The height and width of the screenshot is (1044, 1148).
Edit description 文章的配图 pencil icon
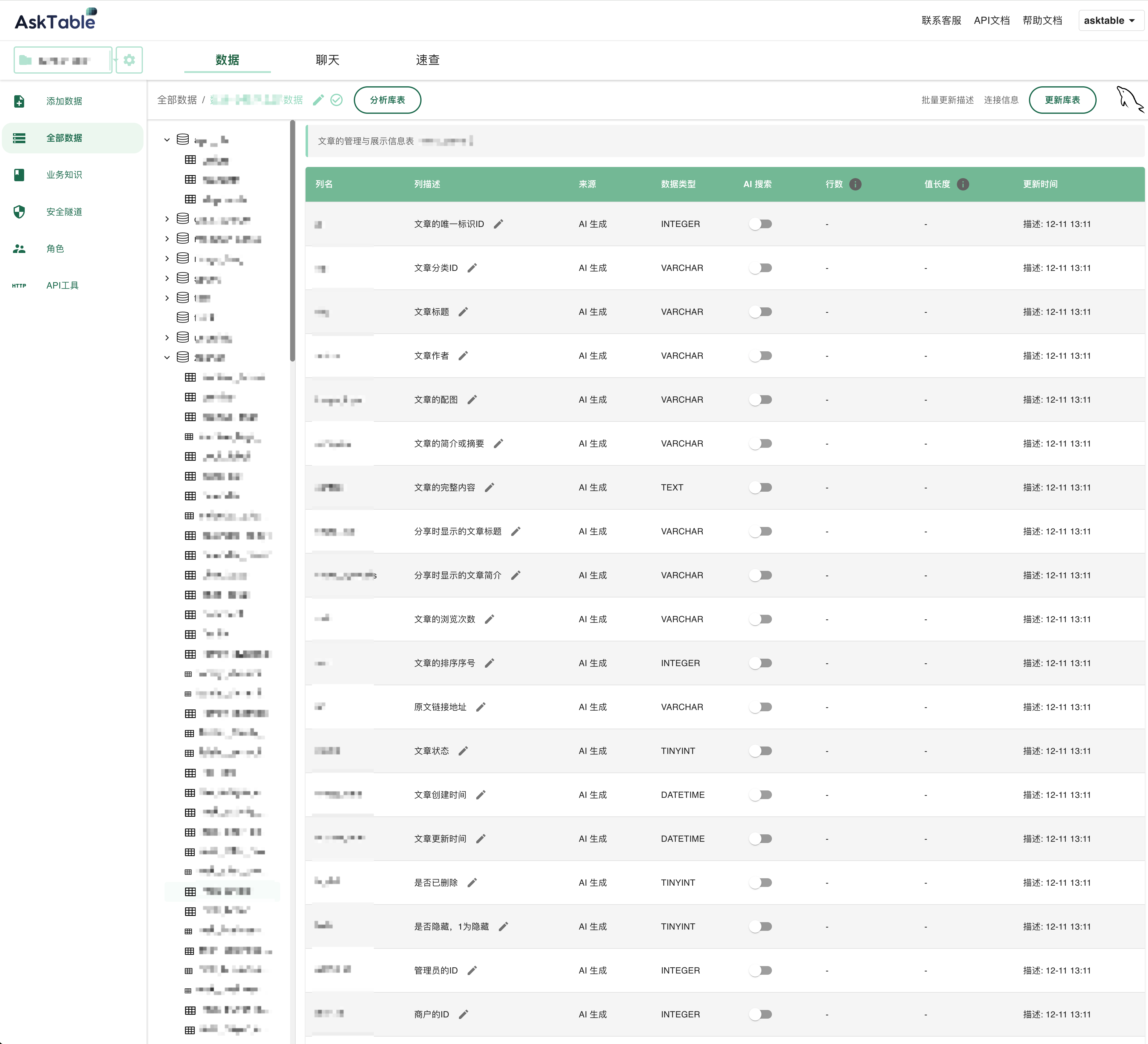pos(472,400)
